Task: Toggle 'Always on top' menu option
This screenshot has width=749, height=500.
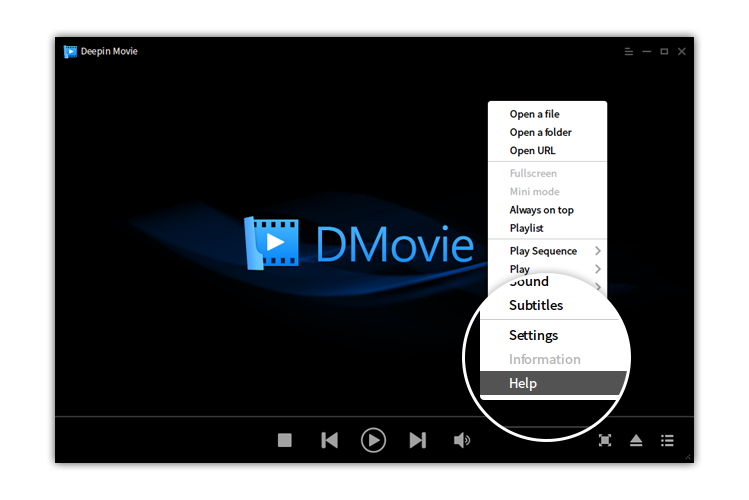Action: pyautogui.click(x=547, y=210)
